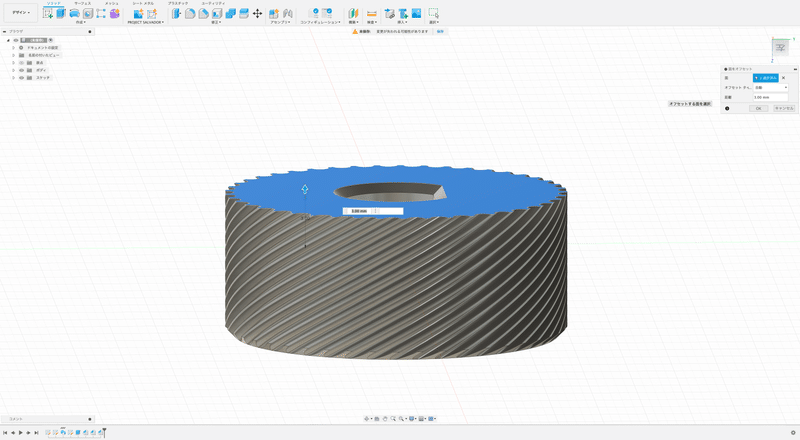Select the Window Selection tool icon

coord(433,14)
